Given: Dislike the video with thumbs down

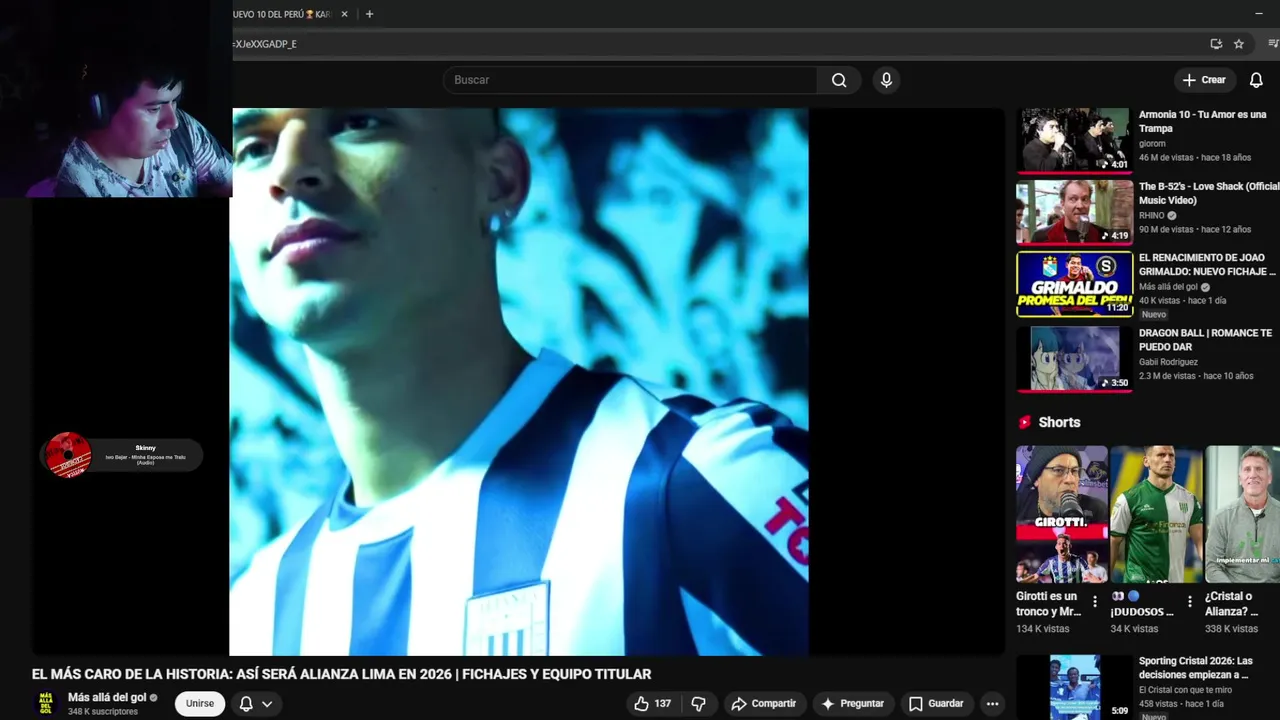Looking at the screenshot, I should [699, 704].
